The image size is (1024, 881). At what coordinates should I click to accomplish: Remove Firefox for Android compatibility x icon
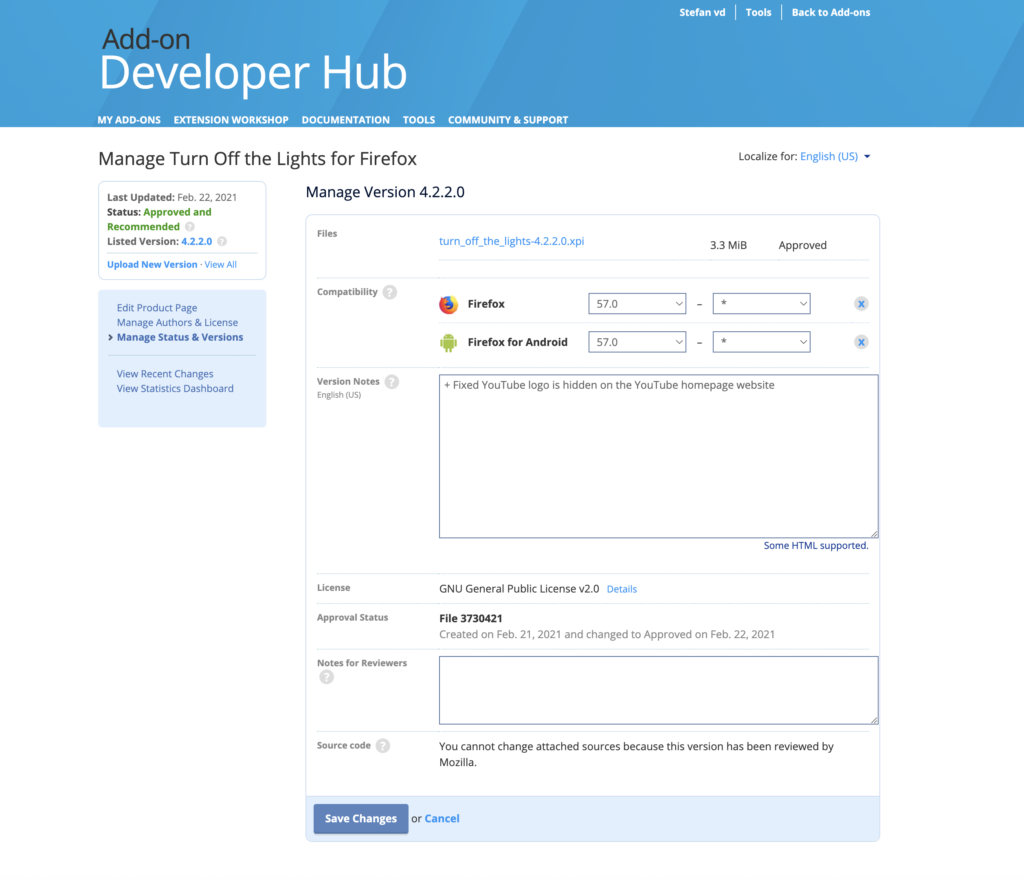pyautogui.click(x=861, y=342)
